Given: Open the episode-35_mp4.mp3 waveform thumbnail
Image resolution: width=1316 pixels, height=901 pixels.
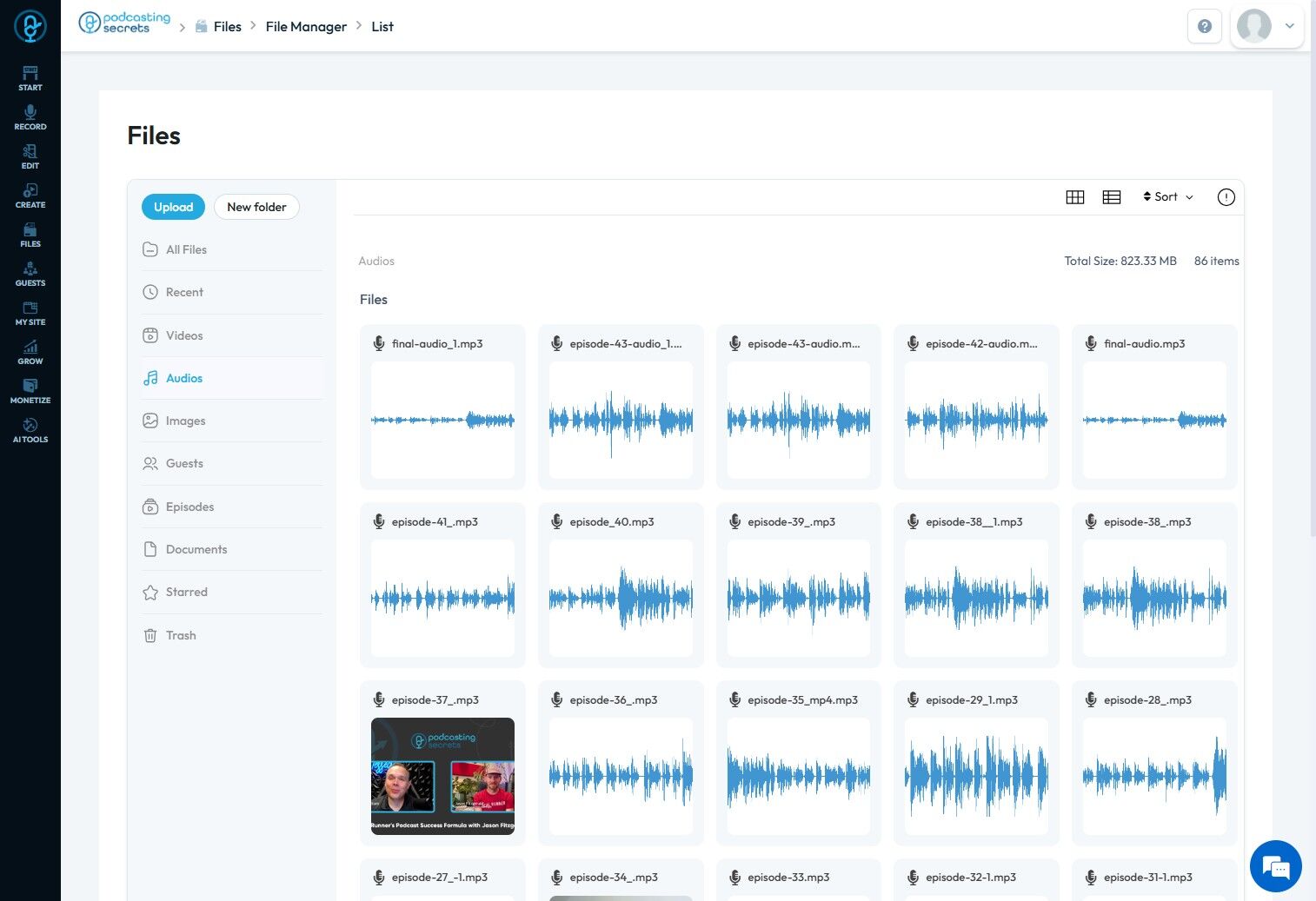Looking at the screenshot, I should point(799,776).
